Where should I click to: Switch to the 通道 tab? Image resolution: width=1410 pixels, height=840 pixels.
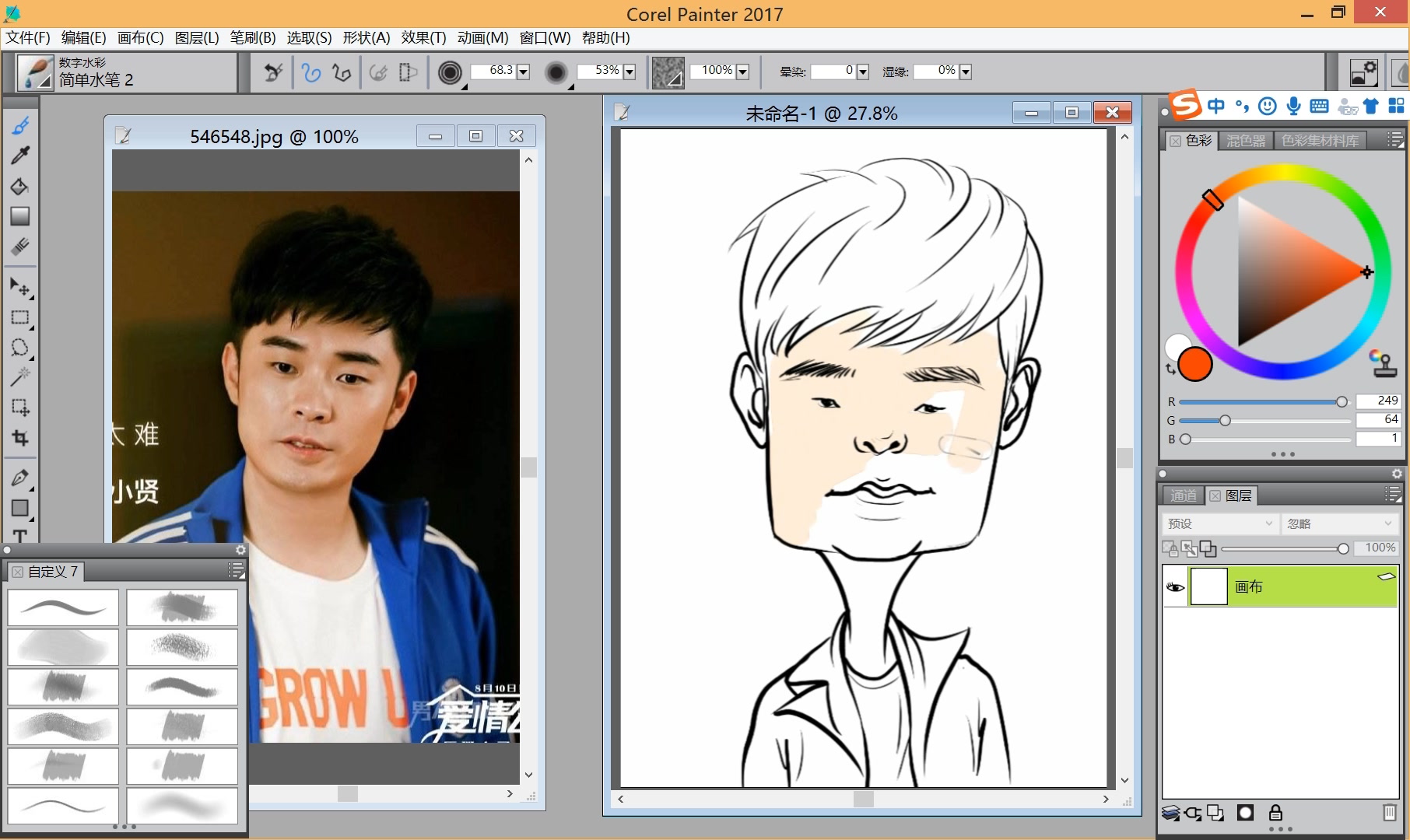(x=1183, y=495)
